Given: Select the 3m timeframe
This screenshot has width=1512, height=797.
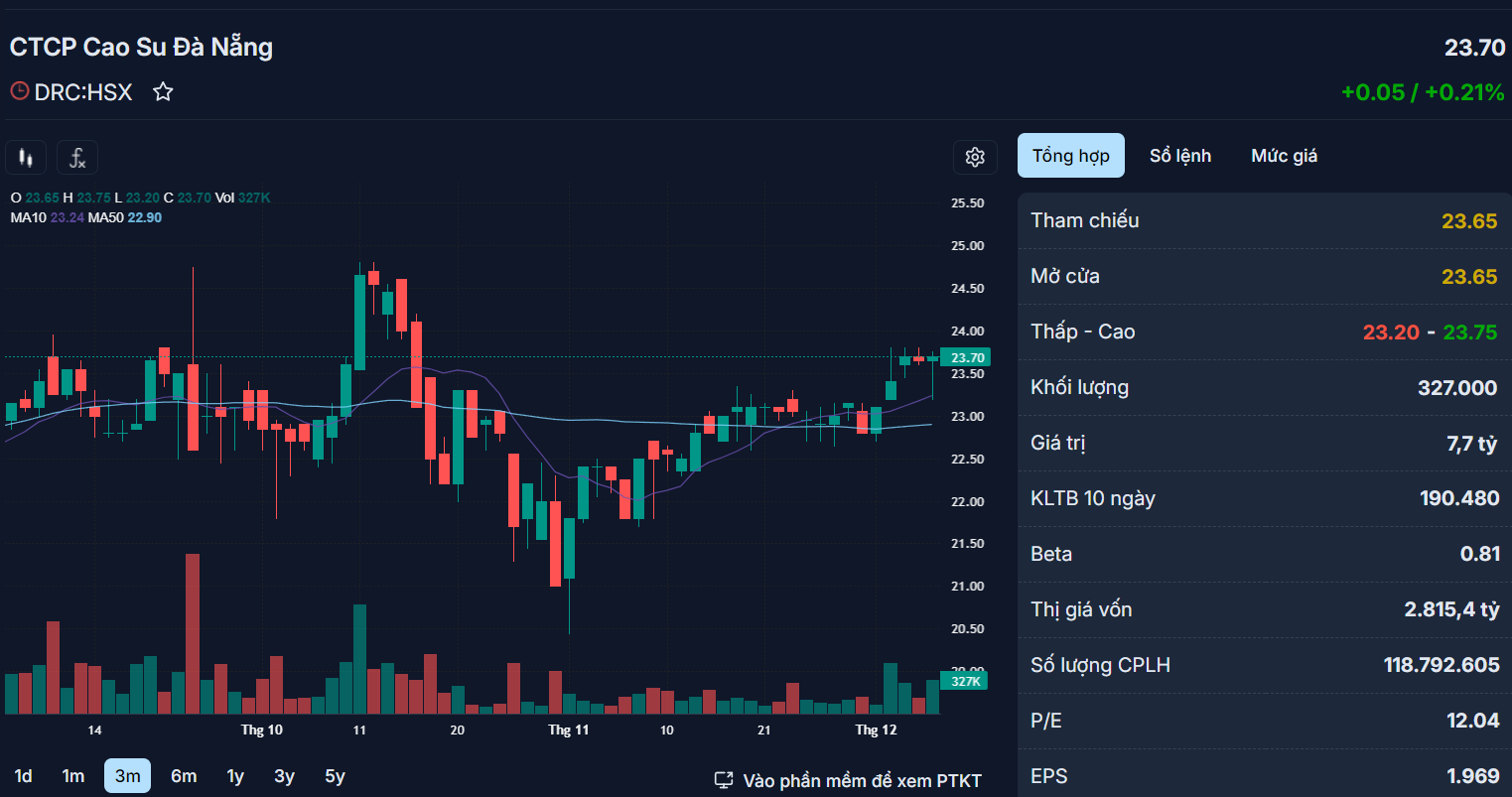Looking at the screenshot, I should coord(128,776).
